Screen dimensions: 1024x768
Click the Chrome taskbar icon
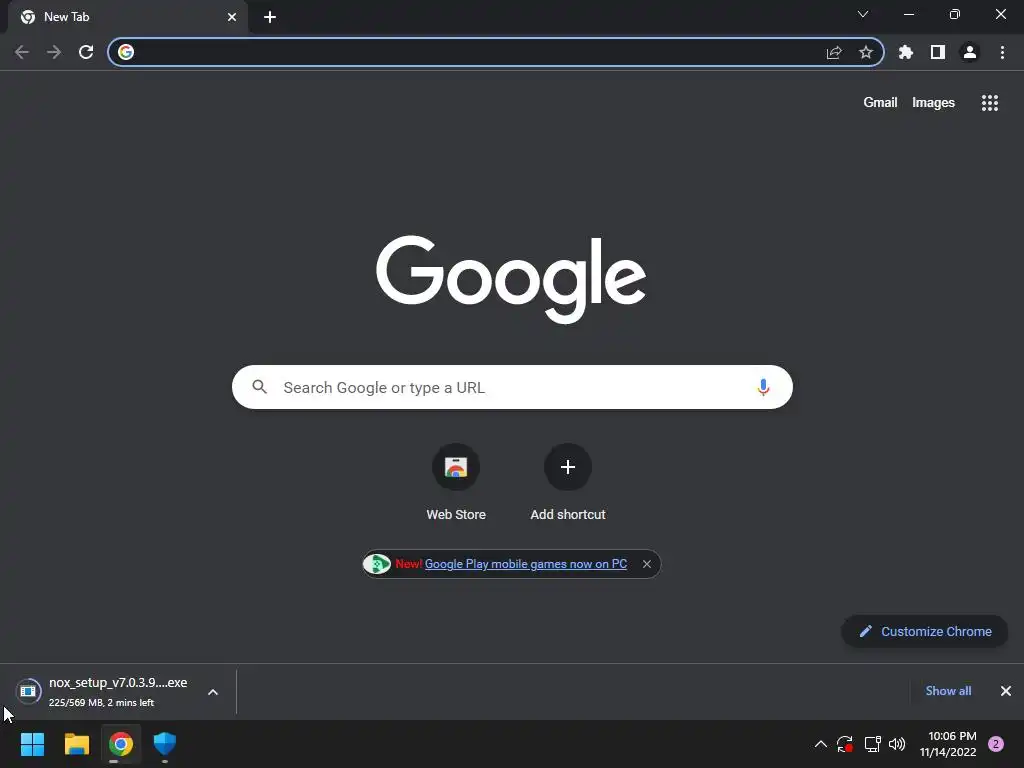121,744
